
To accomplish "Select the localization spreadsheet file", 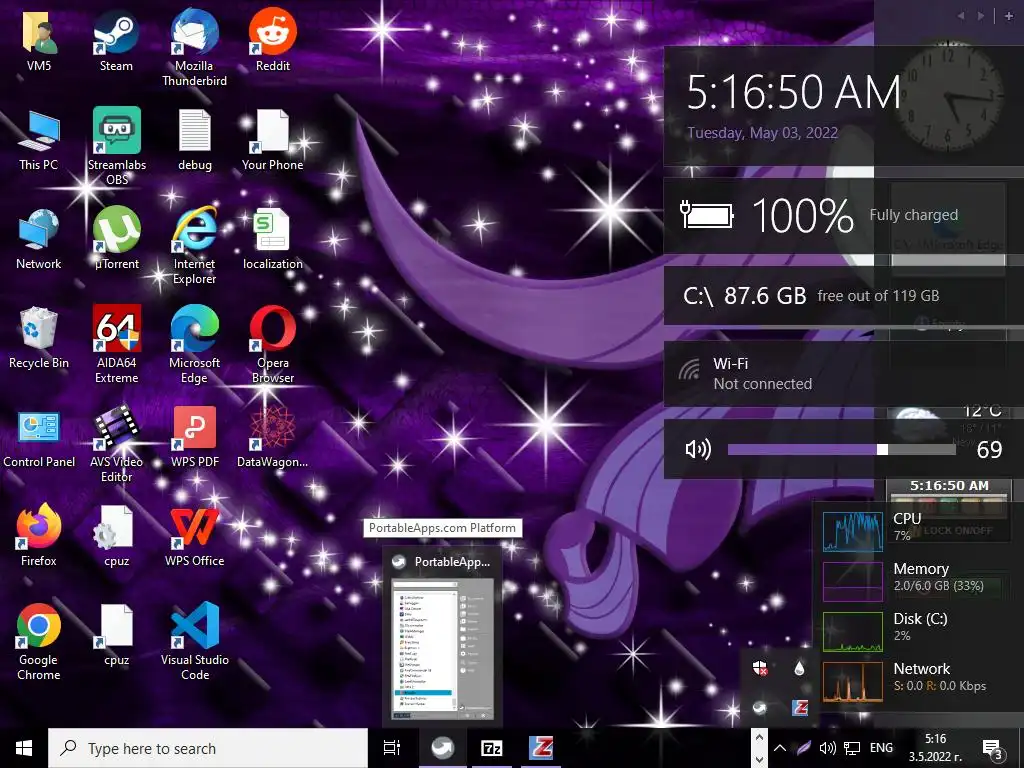I will click(x=272, y=239).
